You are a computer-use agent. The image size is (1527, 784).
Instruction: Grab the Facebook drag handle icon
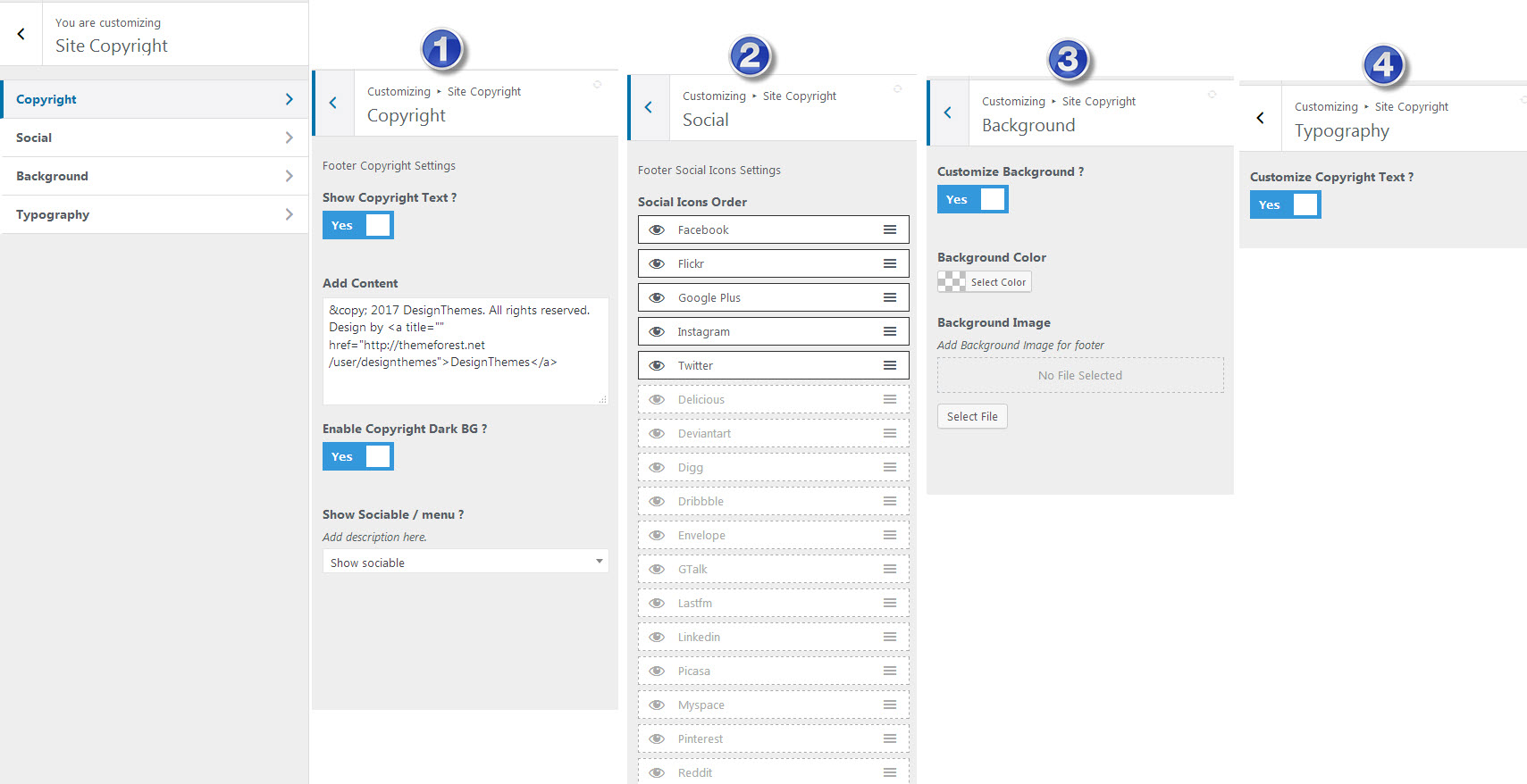pyautogui.click(x=890, y=229)
